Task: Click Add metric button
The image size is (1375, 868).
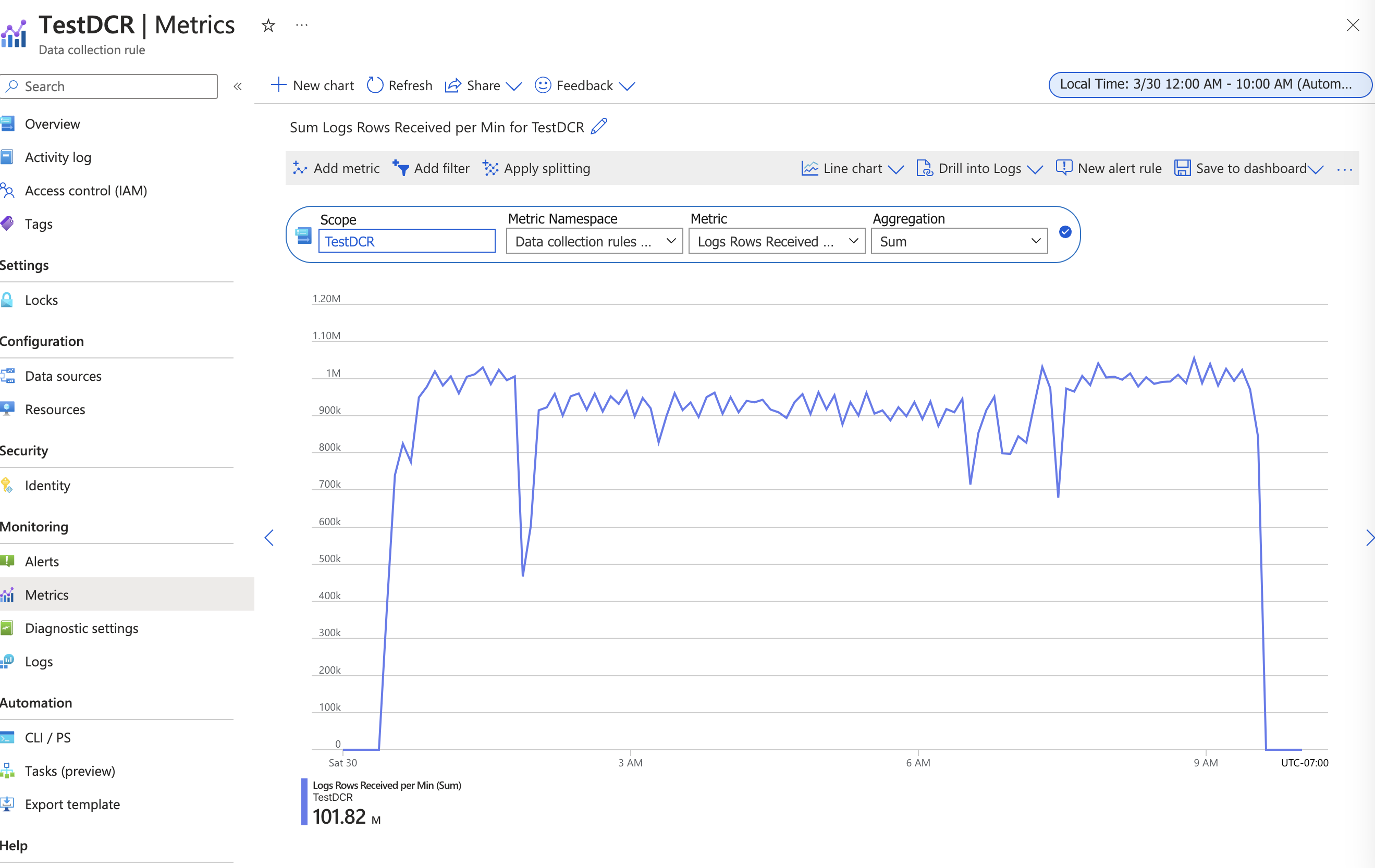Action: pos(336,168)
